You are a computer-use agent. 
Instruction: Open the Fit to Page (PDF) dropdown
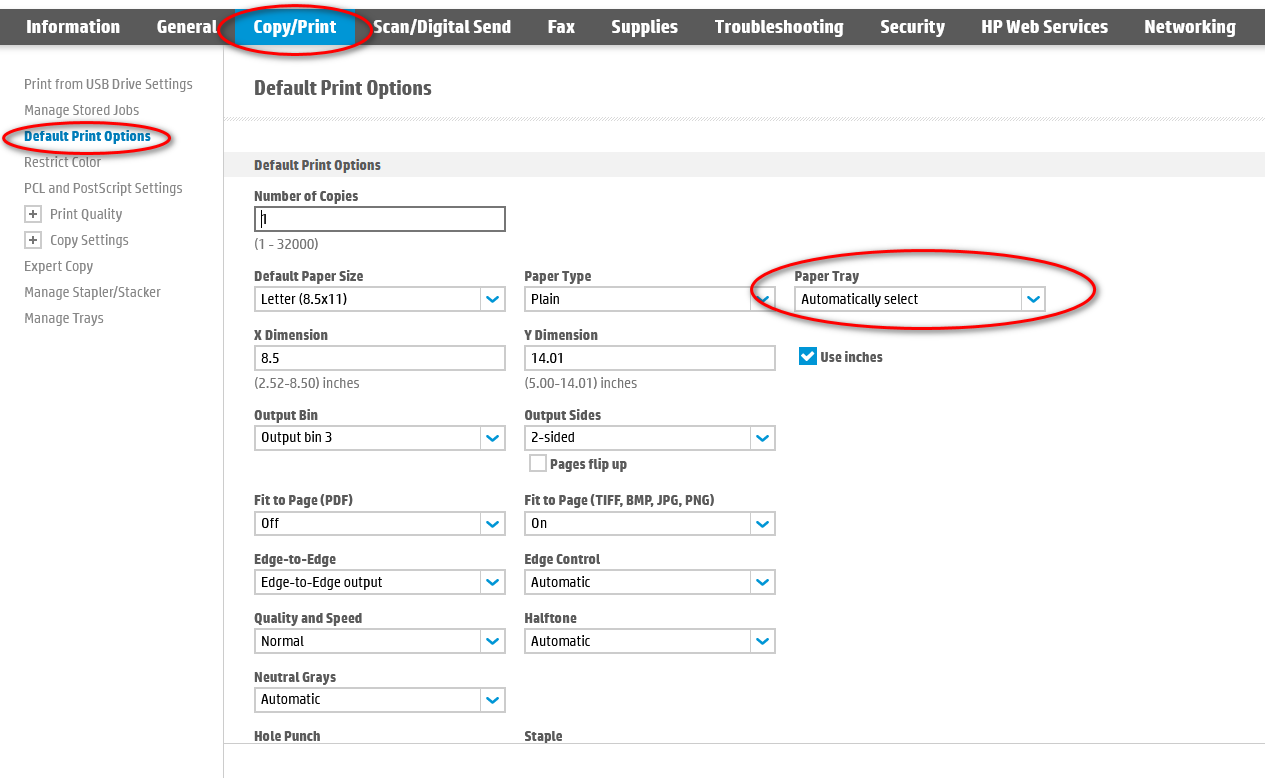380,523
